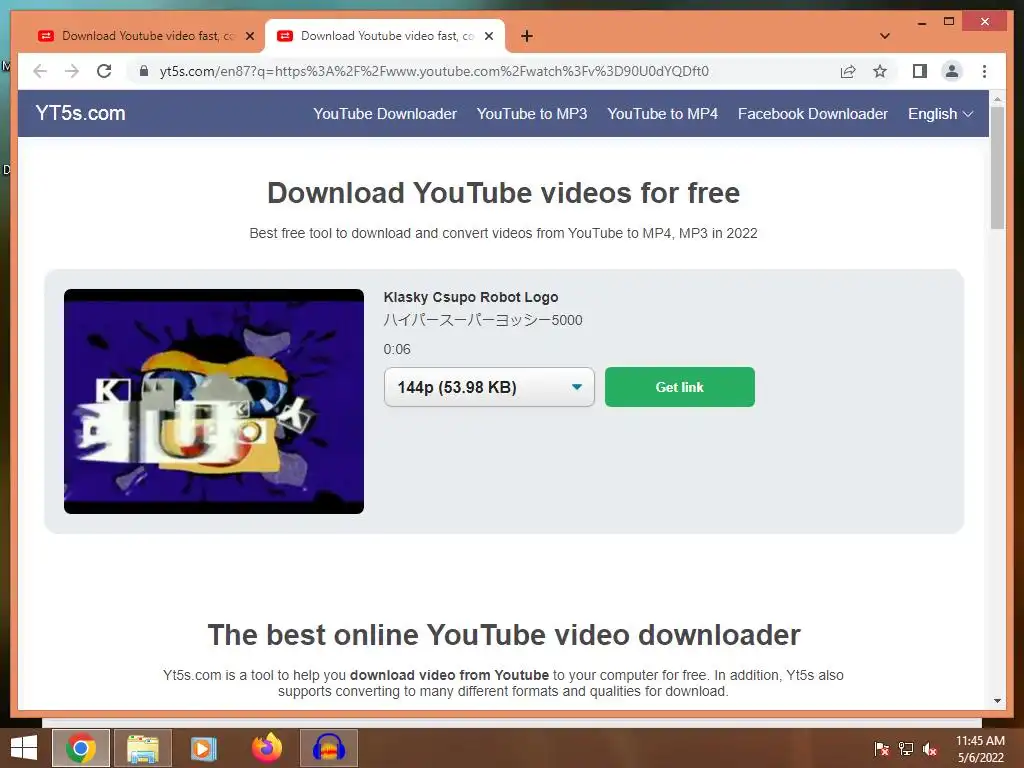Click the scrollbar down arrow
This screenshot has height=768, width=1024.
coord(997,701)
